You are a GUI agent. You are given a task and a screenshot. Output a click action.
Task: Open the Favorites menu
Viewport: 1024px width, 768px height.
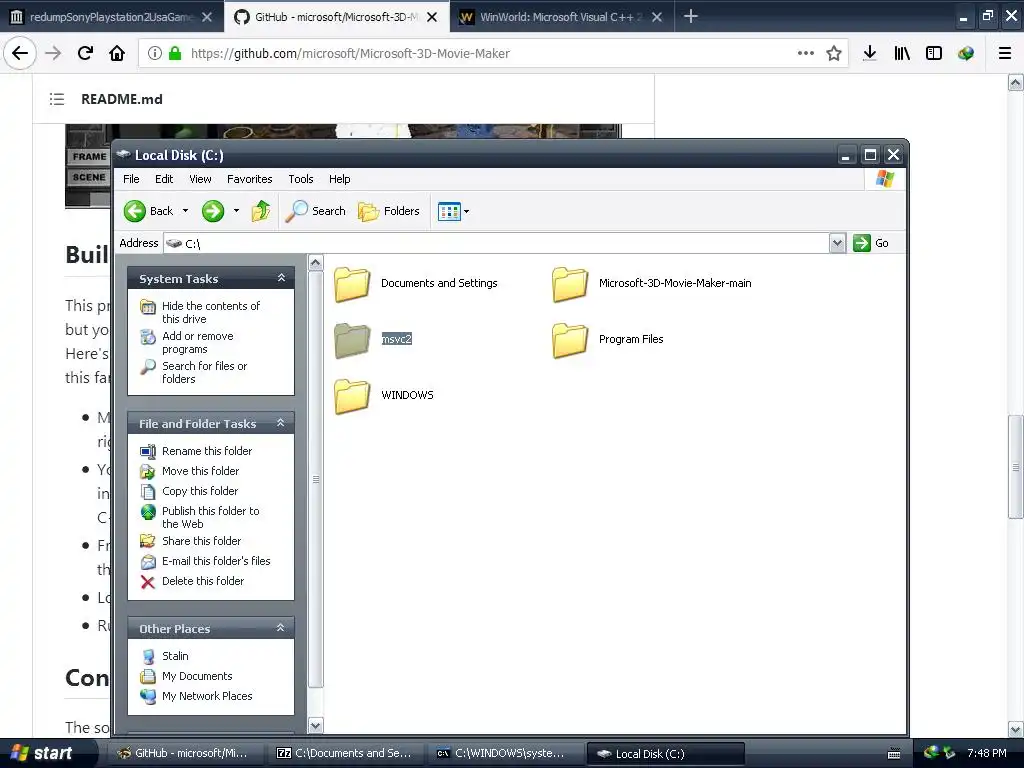[x=249, y=179]
